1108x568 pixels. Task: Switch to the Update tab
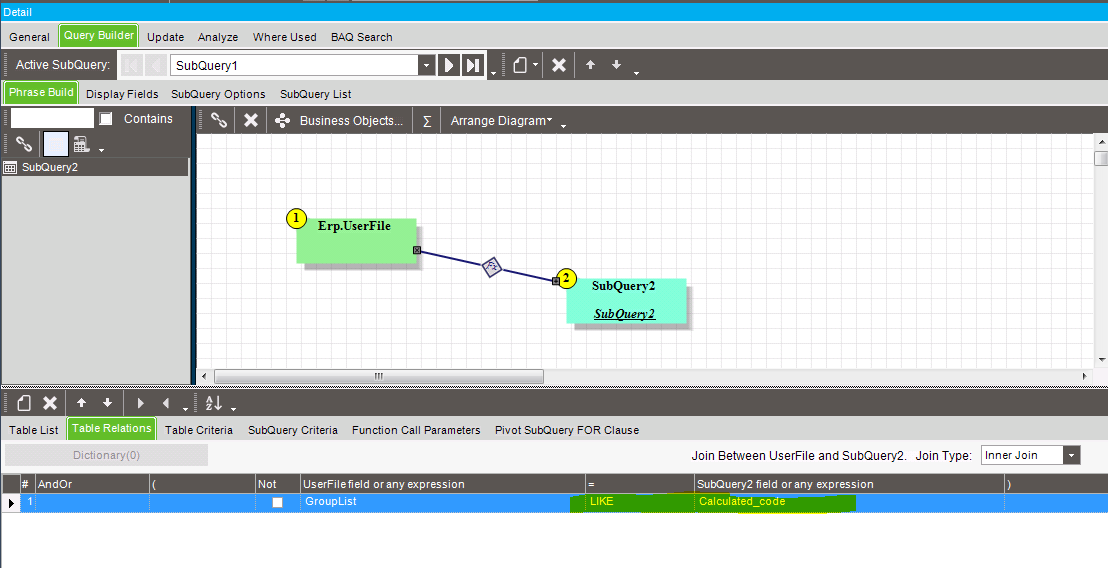165,37
